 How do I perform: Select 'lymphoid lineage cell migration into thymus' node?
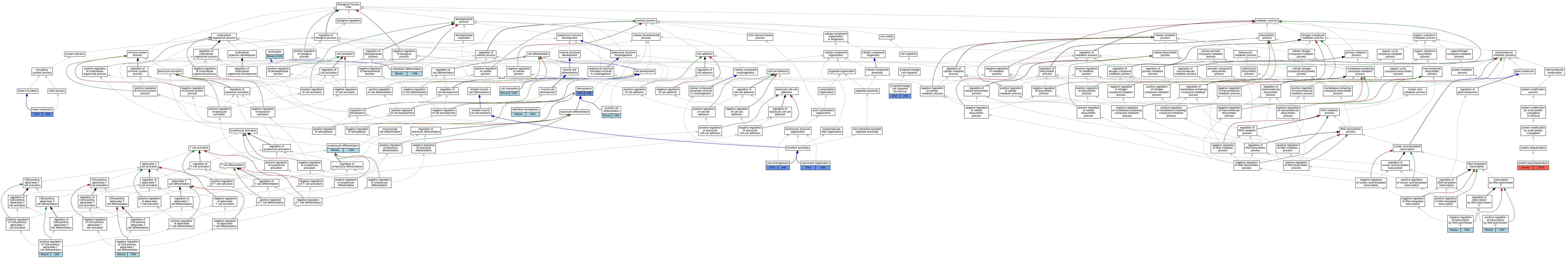tap(900, 89)
